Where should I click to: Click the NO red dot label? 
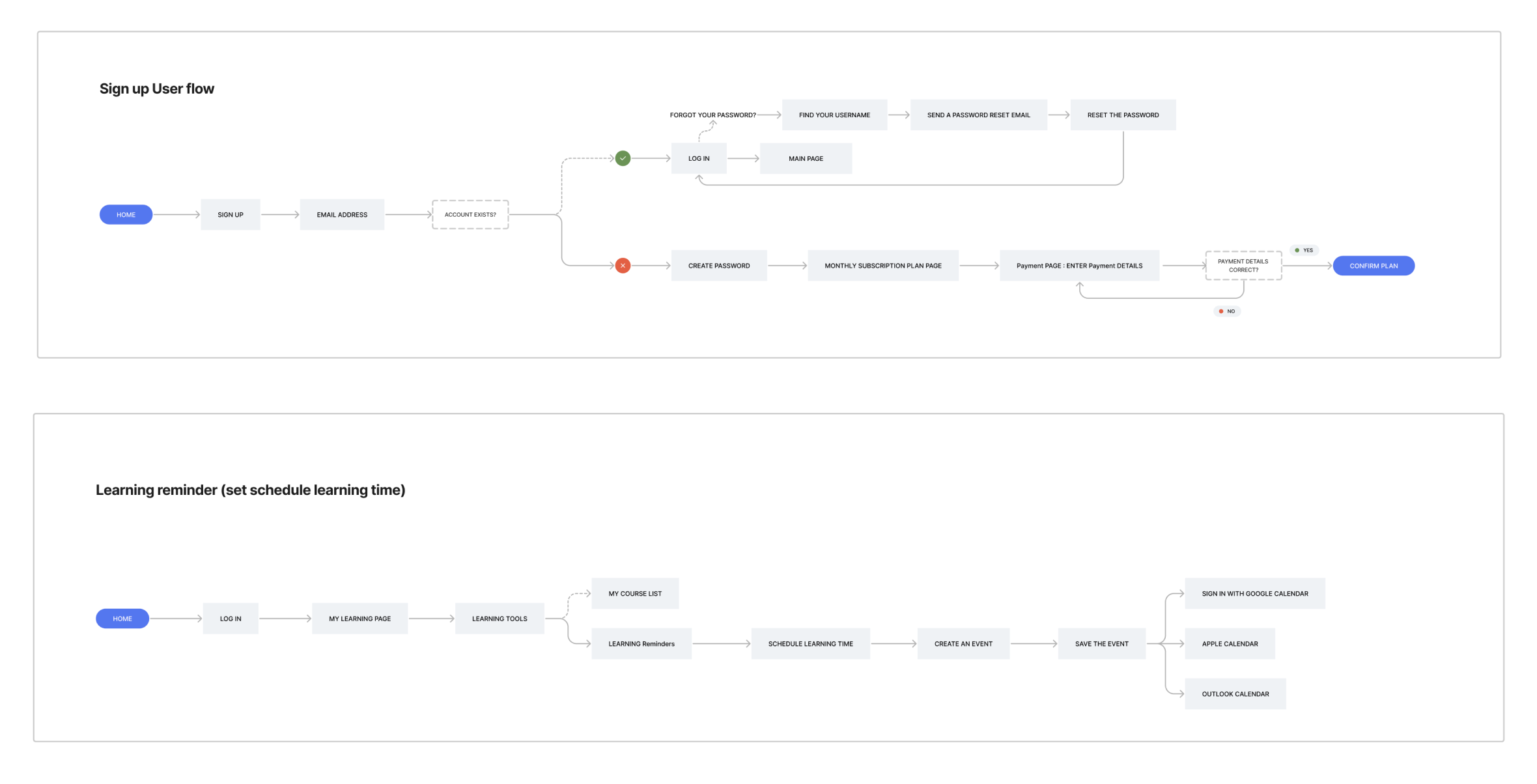click(x=1227, y=311)
